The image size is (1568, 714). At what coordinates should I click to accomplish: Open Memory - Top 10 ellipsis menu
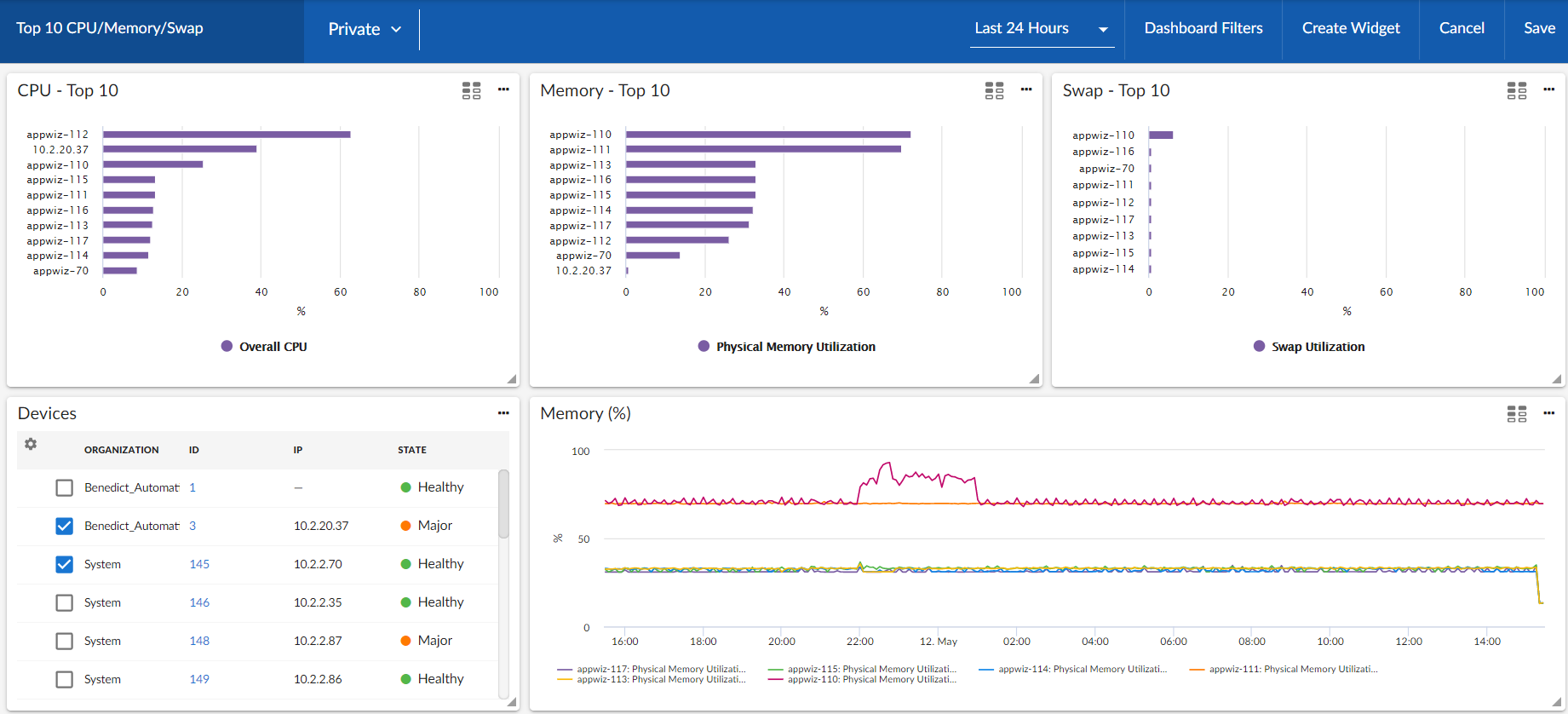tap(1026, 89)
